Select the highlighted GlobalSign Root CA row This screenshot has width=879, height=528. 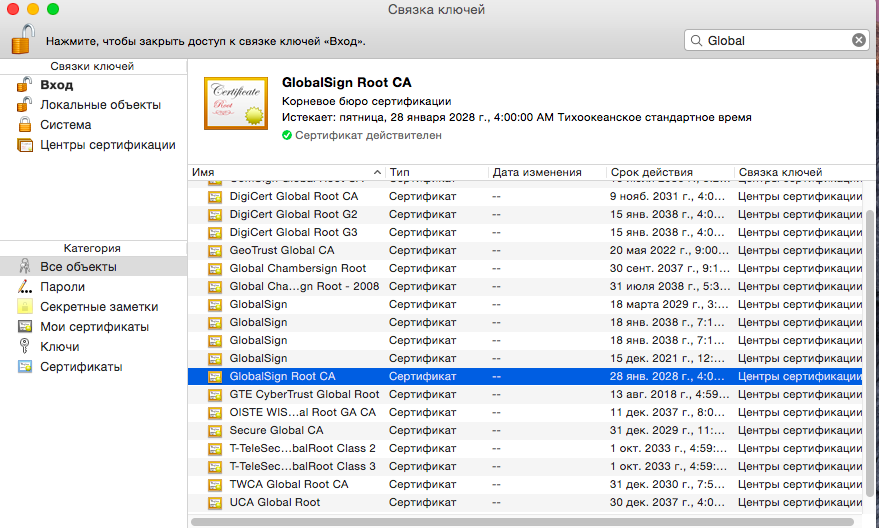[x=525, y=376]
